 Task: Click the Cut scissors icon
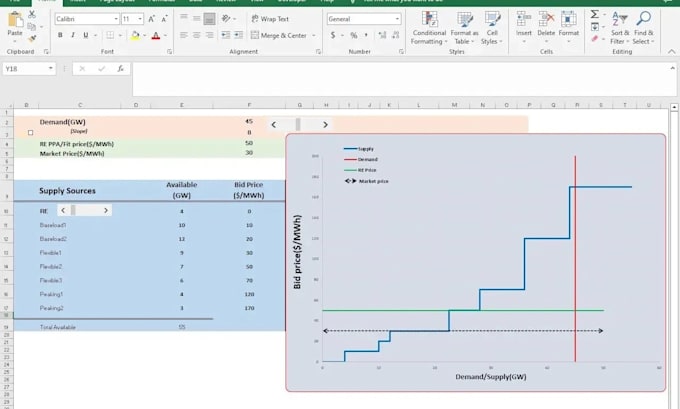point(32,14)
